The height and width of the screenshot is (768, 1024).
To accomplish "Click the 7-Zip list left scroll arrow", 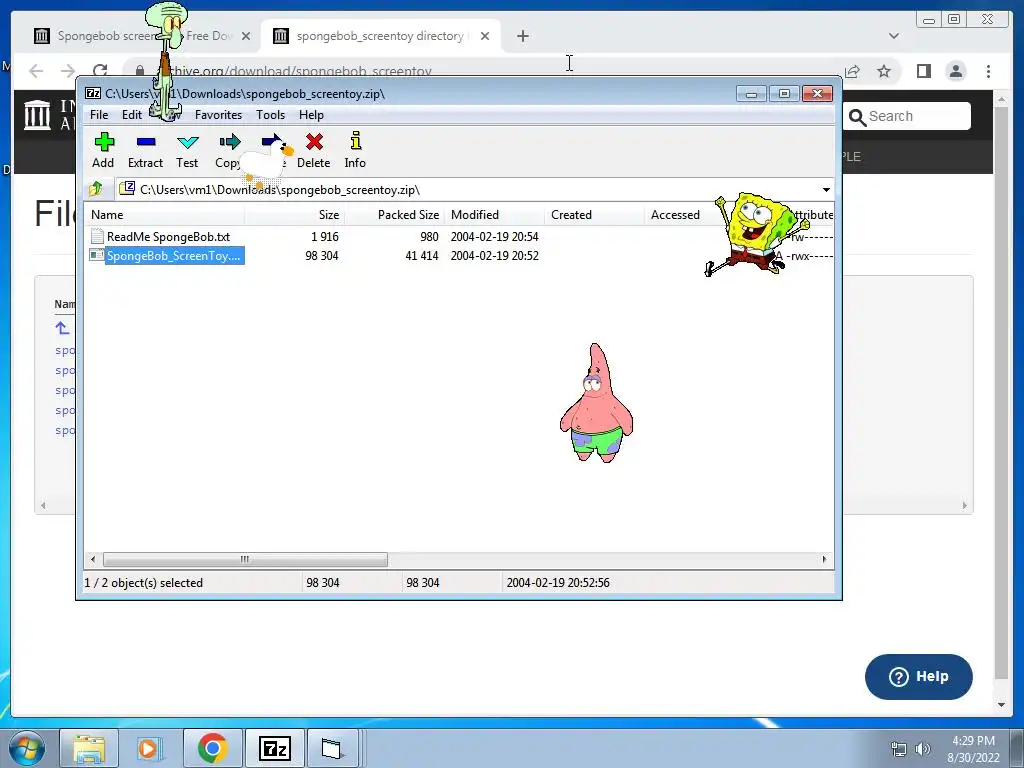I will (x=93, y=560).
